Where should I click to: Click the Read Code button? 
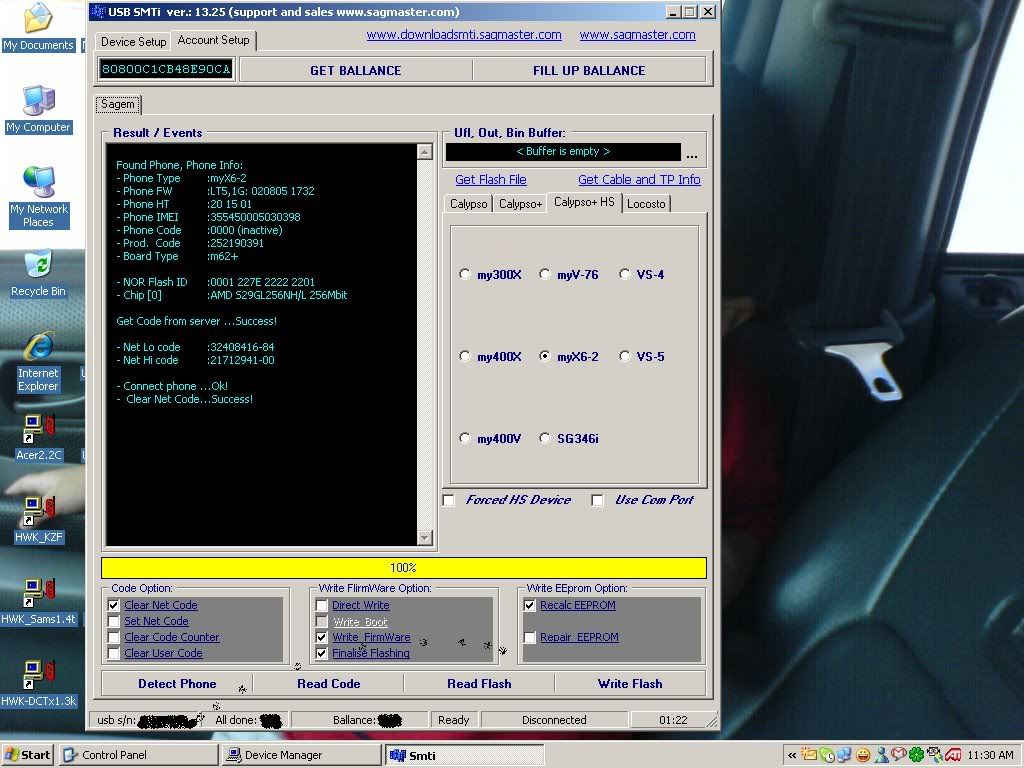[328, 684]
